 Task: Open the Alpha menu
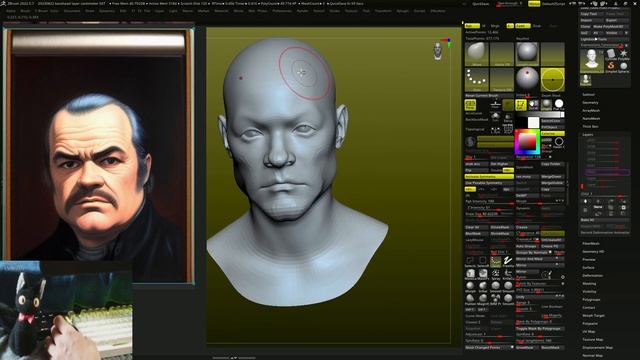[x=11, y=11]
